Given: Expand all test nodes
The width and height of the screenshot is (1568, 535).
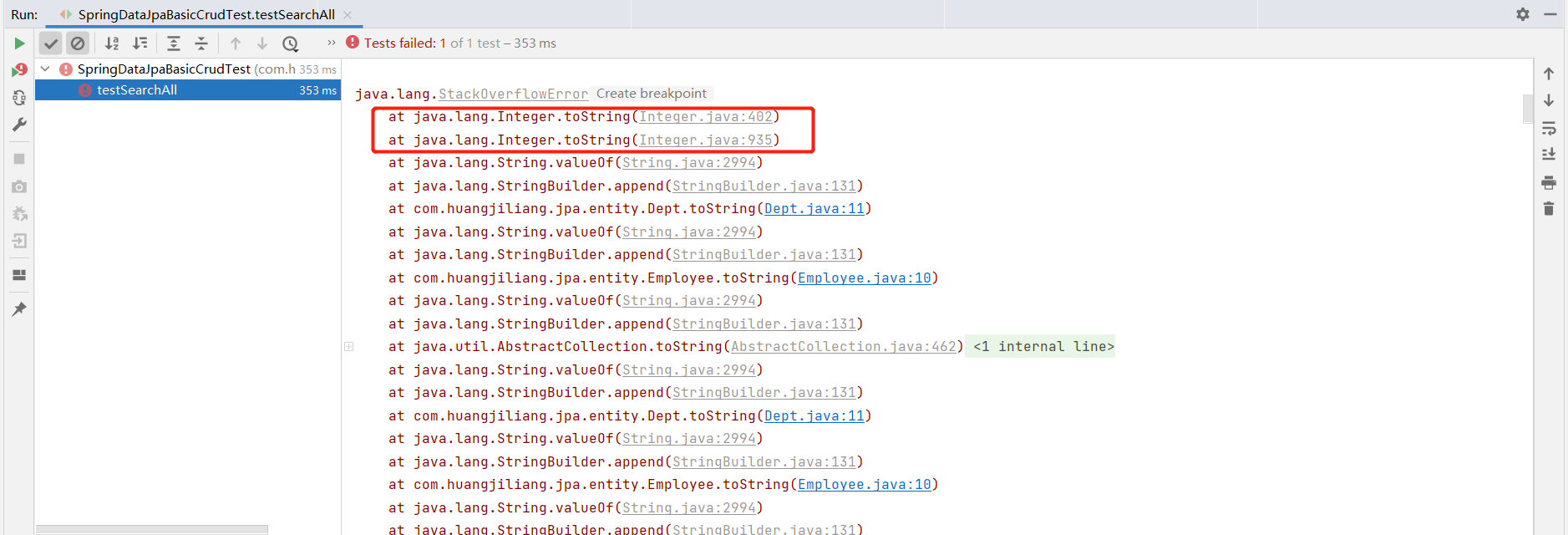Looking at the screenshot, I should 174,43.
